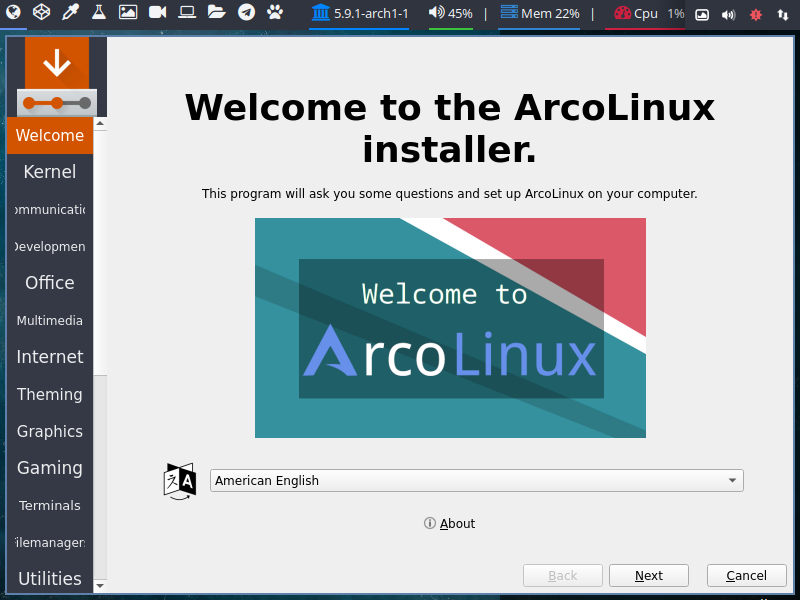Click the dropdown arrow of language selector
Screen dimensions: 800x600
coord(732,481)
